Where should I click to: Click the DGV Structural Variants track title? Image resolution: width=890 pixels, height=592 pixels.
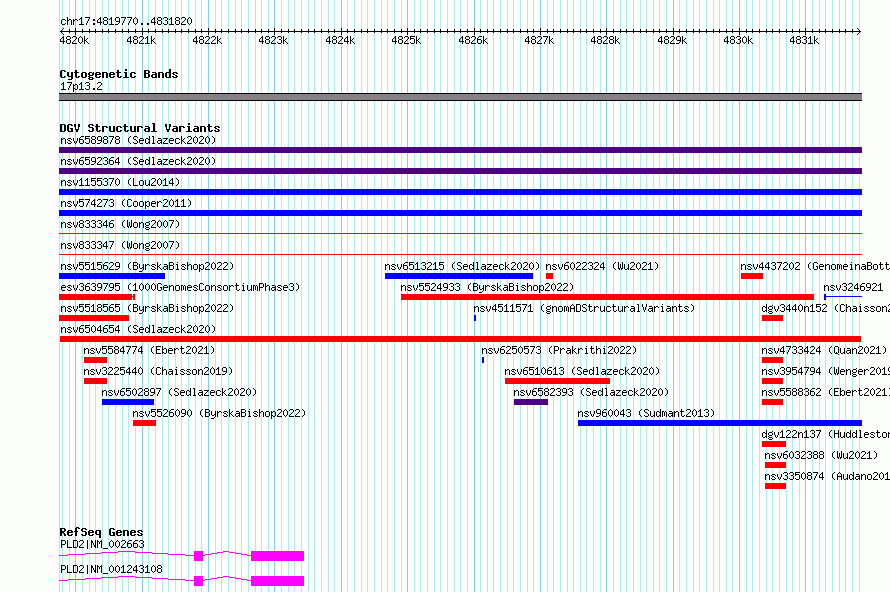tap(140, 128)
